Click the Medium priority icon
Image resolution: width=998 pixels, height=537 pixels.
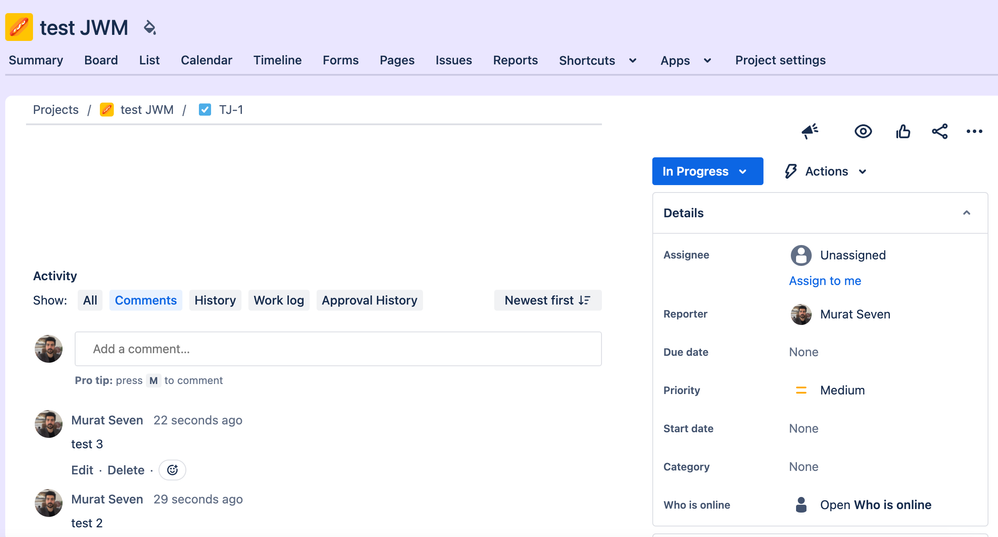(801, 390)
